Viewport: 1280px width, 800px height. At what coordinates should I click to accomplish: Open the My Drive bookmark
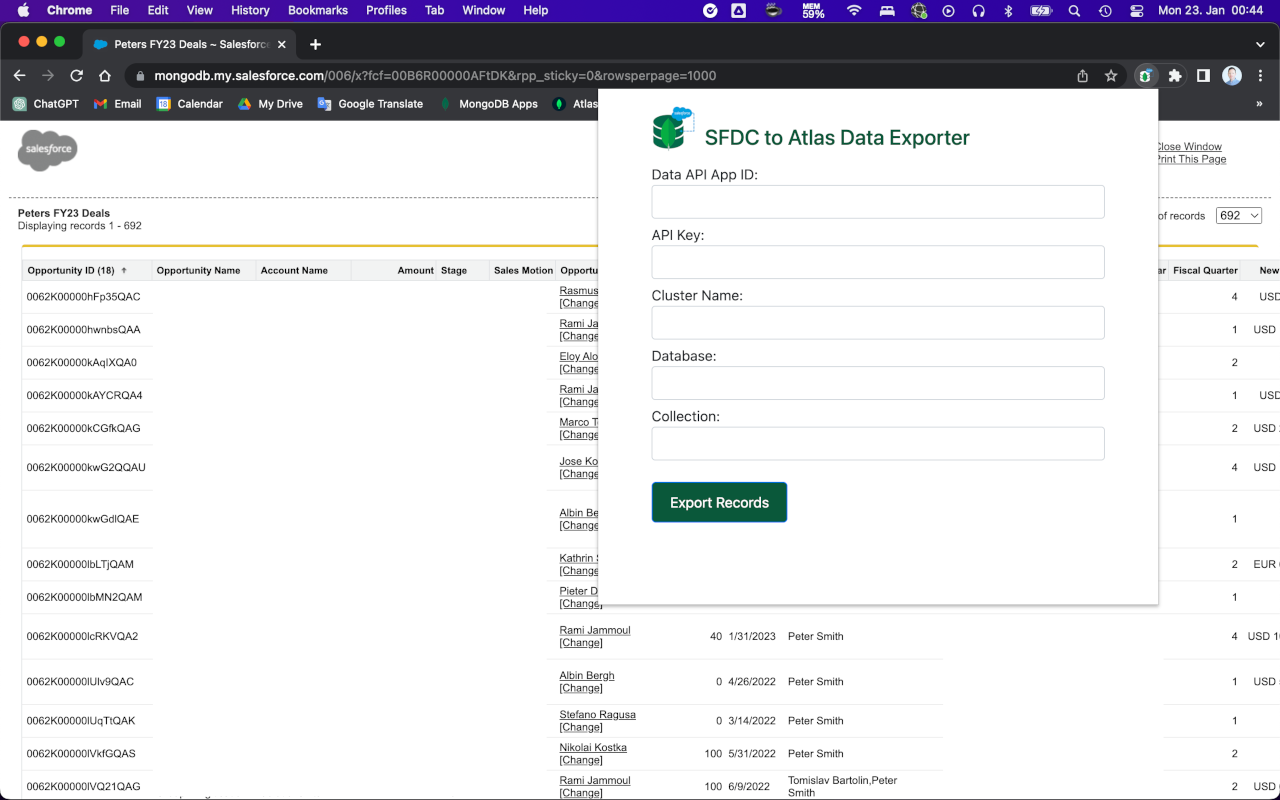point(269,104)
